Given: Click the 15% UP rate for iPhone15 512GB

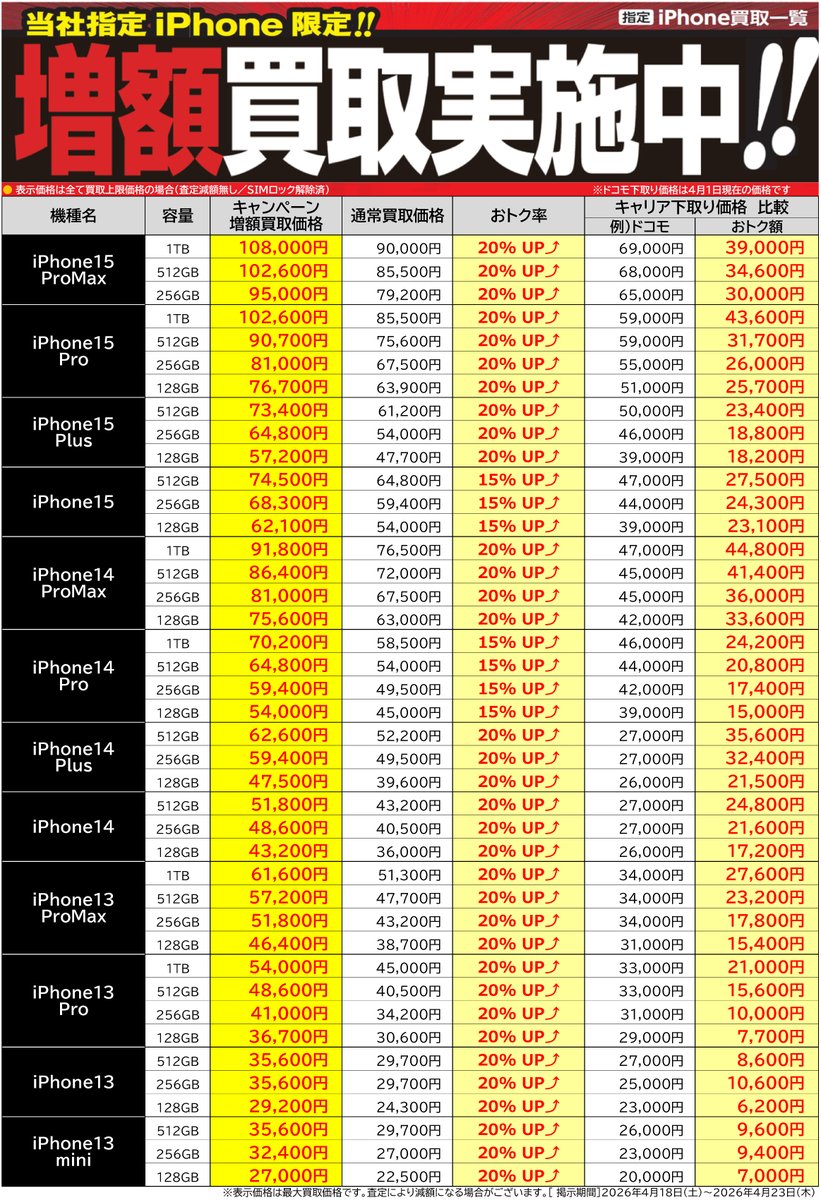Looking at the screenshot, I should (x=518, y=479).
